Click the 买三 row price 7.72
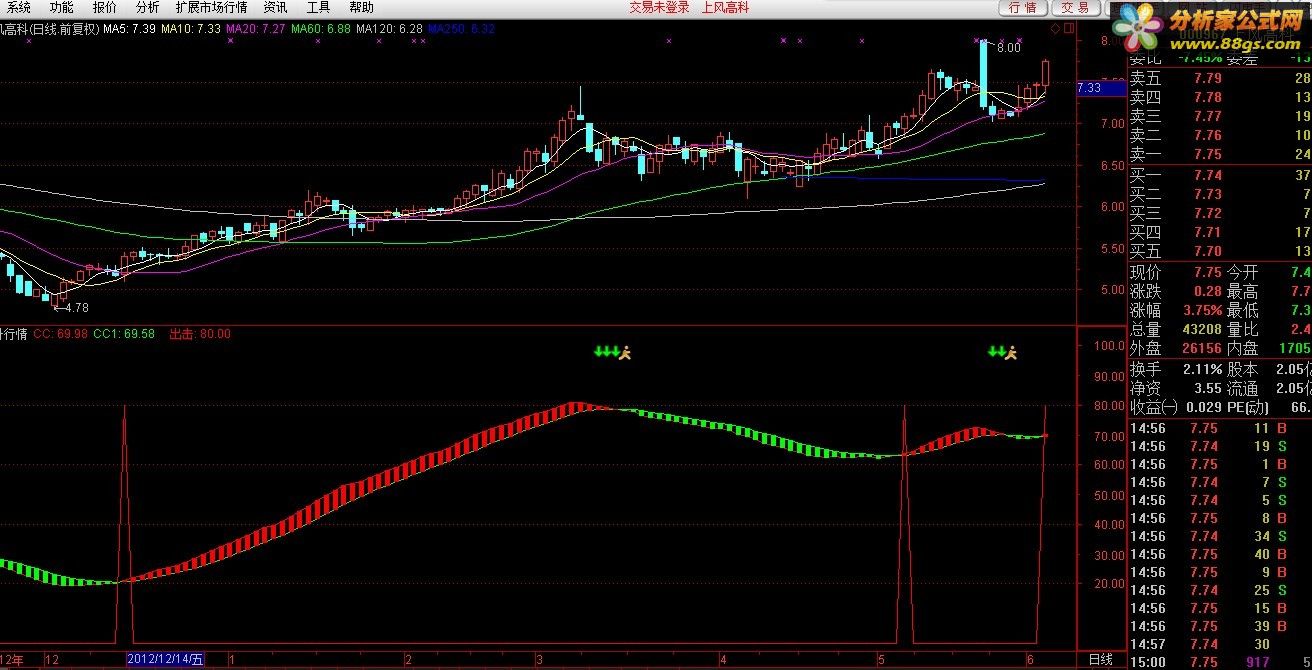Screen dimensions: 1312x670 tap(1207, 213)
